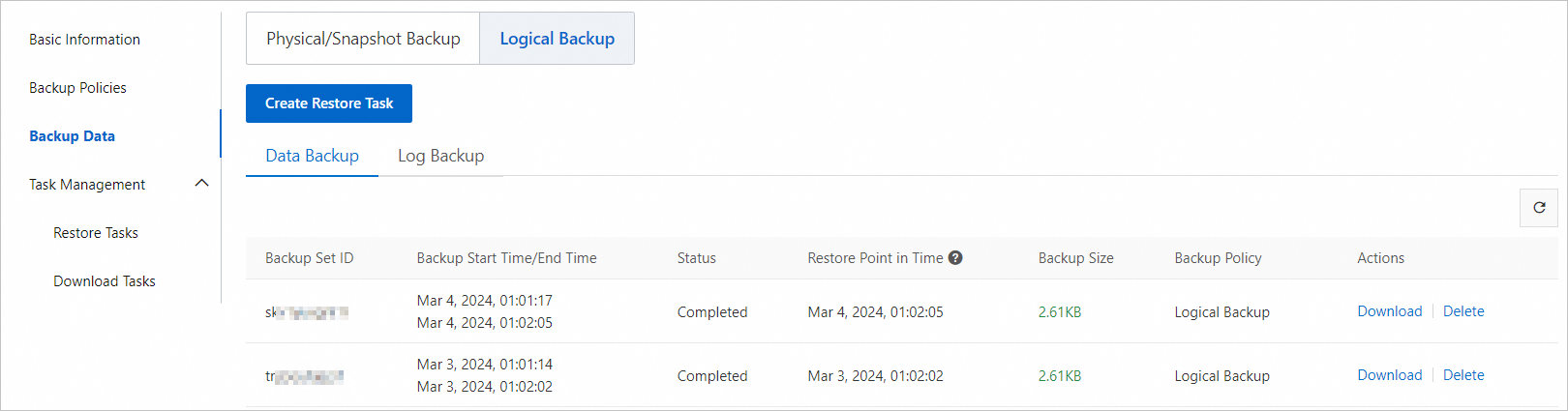Screen dimensions: 1568x411
Task: Open Basic Information in the sidebar
Action: click(x=84, y=40)
